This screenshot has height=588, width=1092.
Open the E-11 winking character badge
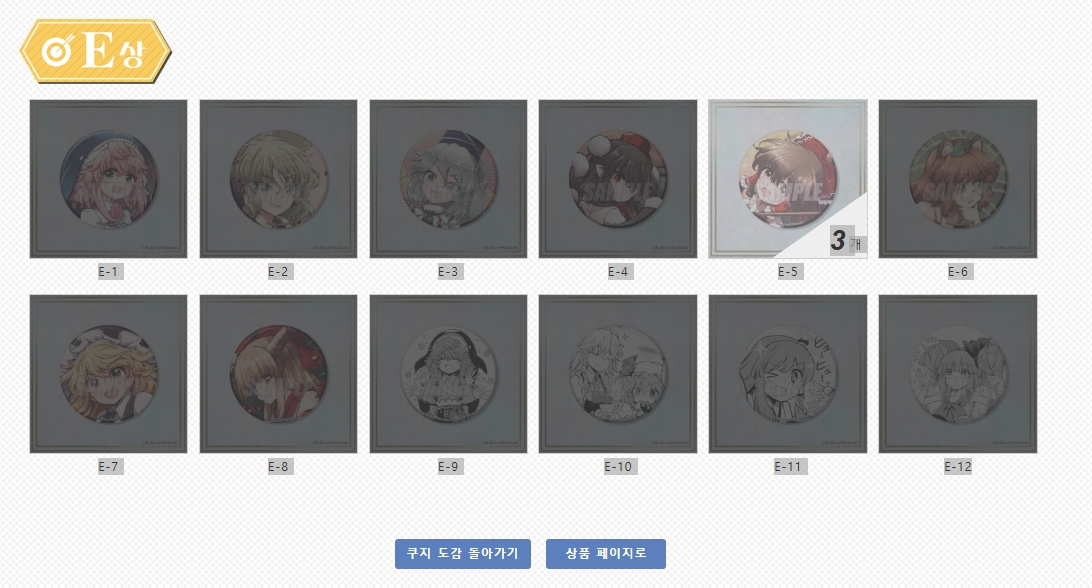[x=788, y=374]
